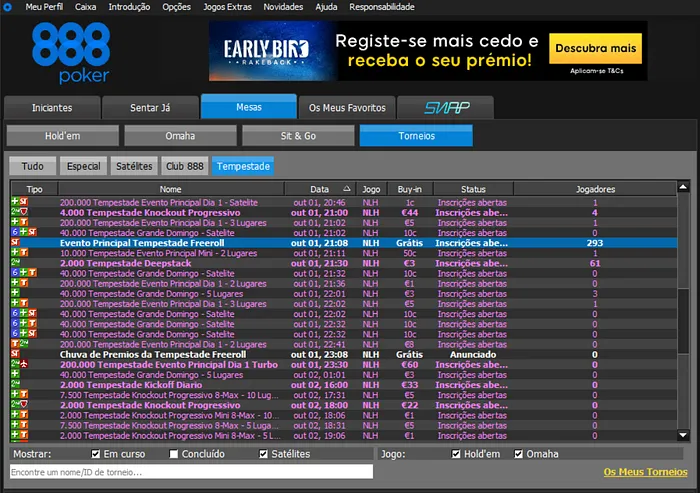
Task: Sort by the Status column header
Action: [473, 189]
